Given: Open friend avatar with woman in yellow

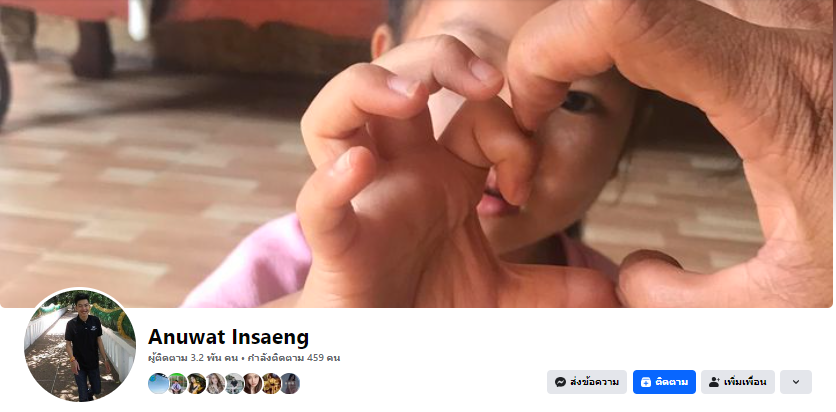Looking at the screenshot, I should click(x=196, y=383).
